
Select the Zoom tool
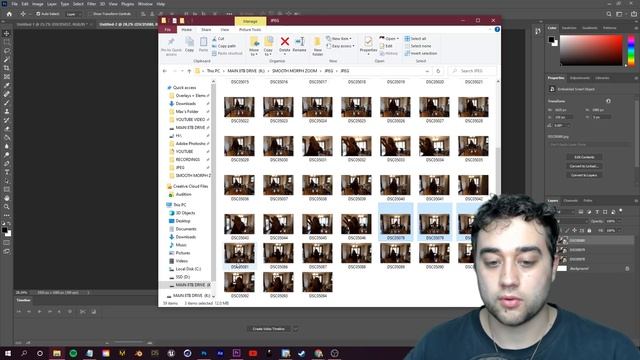pyautogui.click(x=7, y=207)
